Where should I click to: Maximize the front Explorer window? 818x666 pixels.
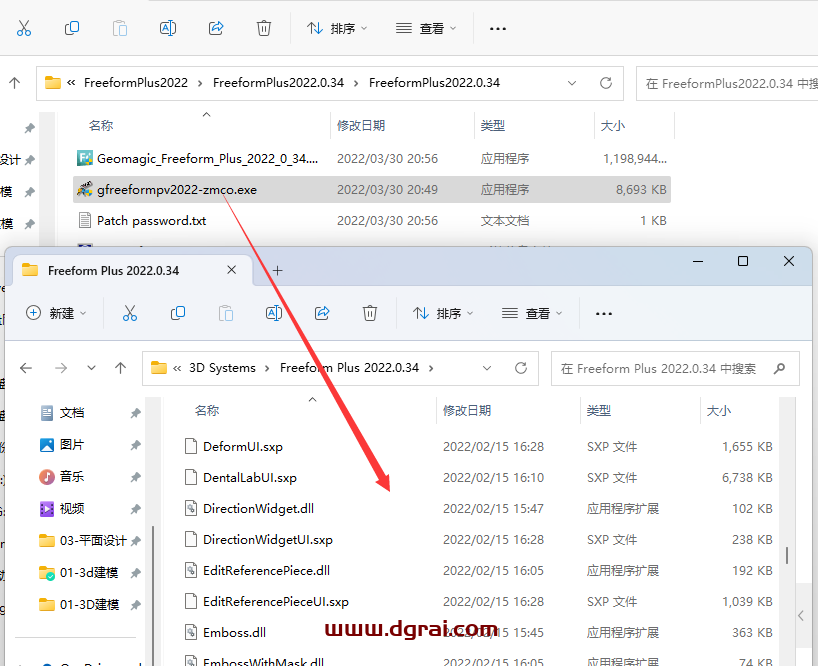pos(743,261)
